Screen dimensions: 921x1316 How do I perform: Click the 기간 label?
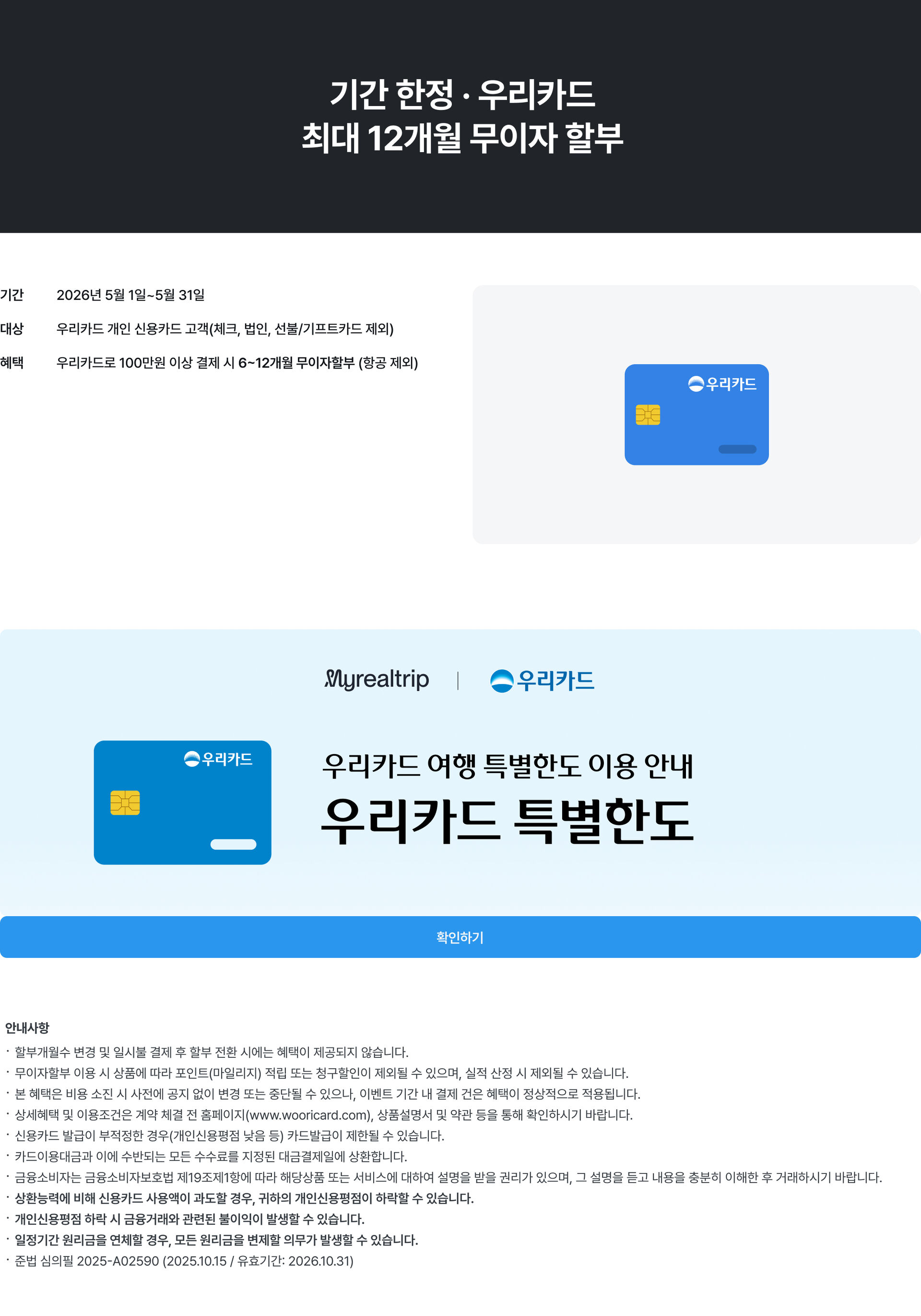[12, 295]
